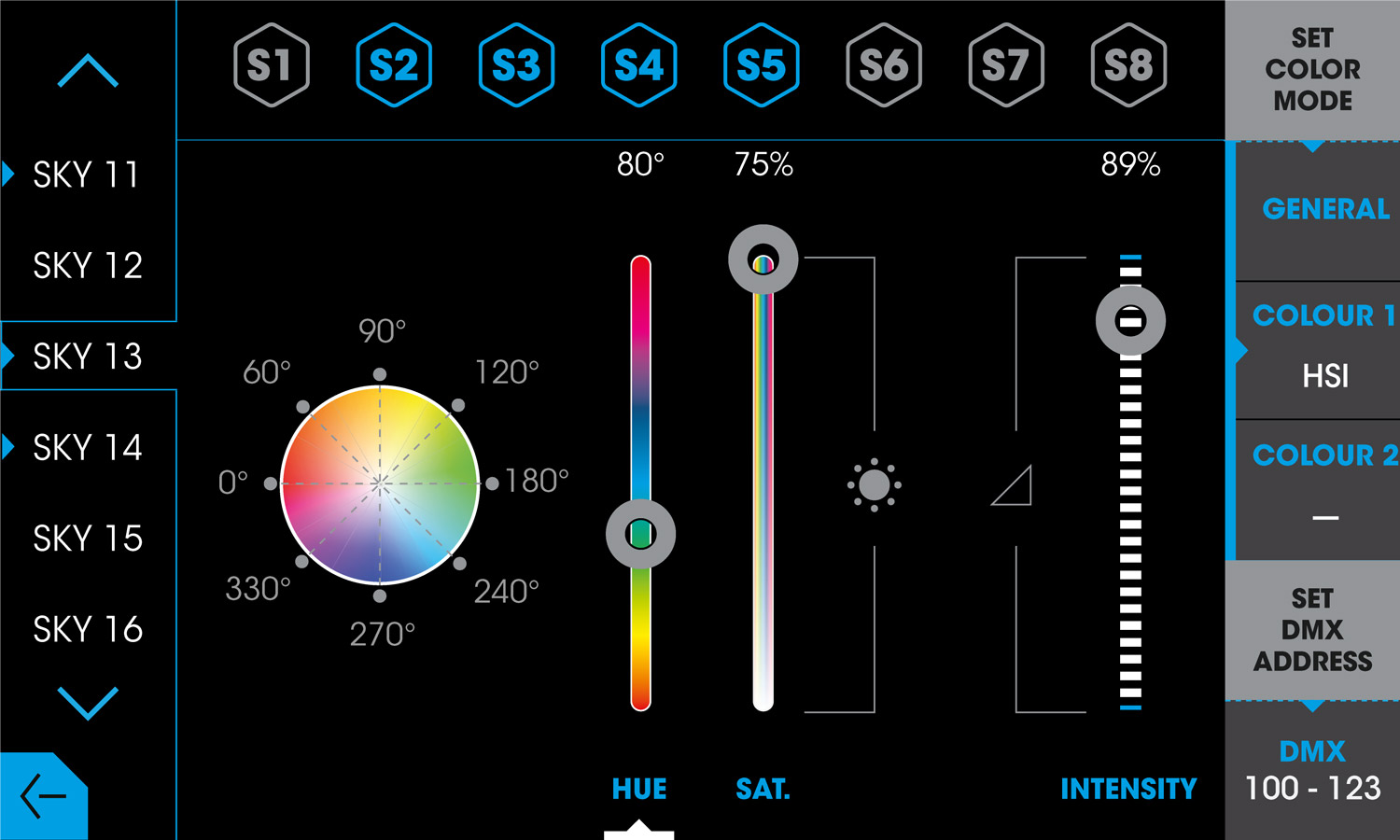Open the GENERAL tab
Screen dimensions: 1400x840
point(1323,210)
